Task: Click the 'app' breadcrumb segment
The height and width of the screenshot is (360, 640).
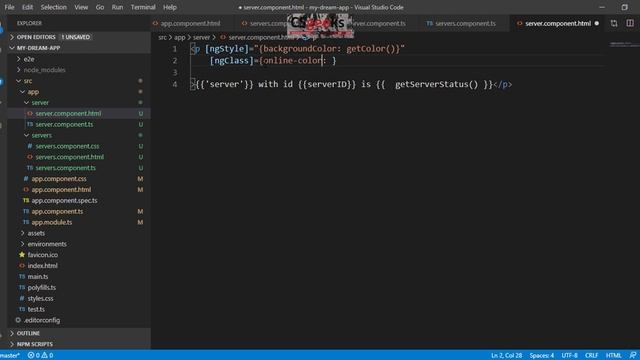Action: pyautogui.click(x=180, y=37)
